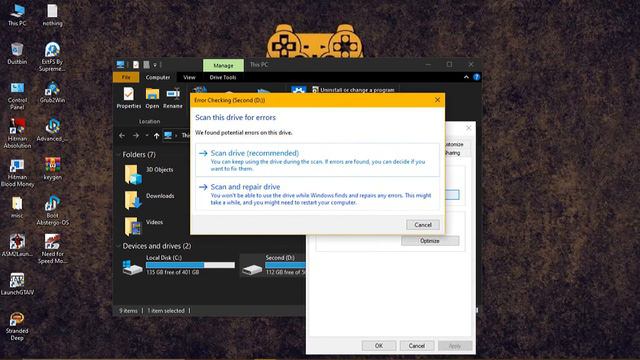Collapse the Explorer ribbon with chevron
Image resolution: width=640 pixels, height=360 pixels.
point(466,77)
